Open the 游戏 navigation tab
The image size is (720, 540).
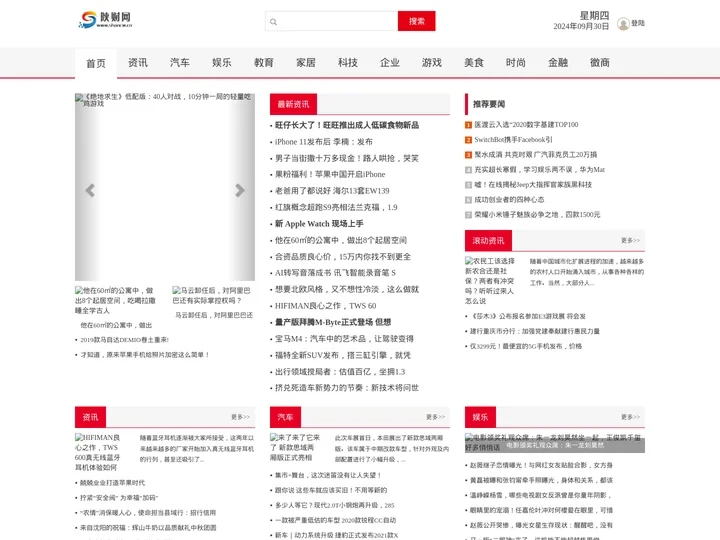coord(432,62)
